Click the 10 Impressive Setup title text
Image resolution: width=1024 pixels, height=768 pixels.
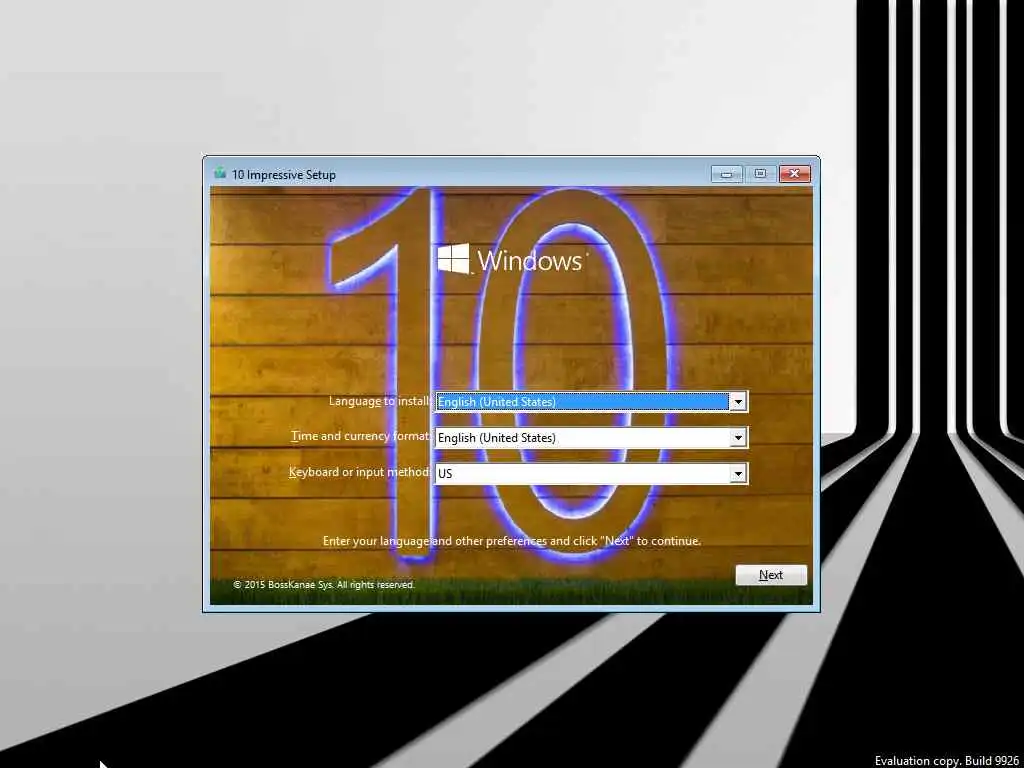point(283,175)
